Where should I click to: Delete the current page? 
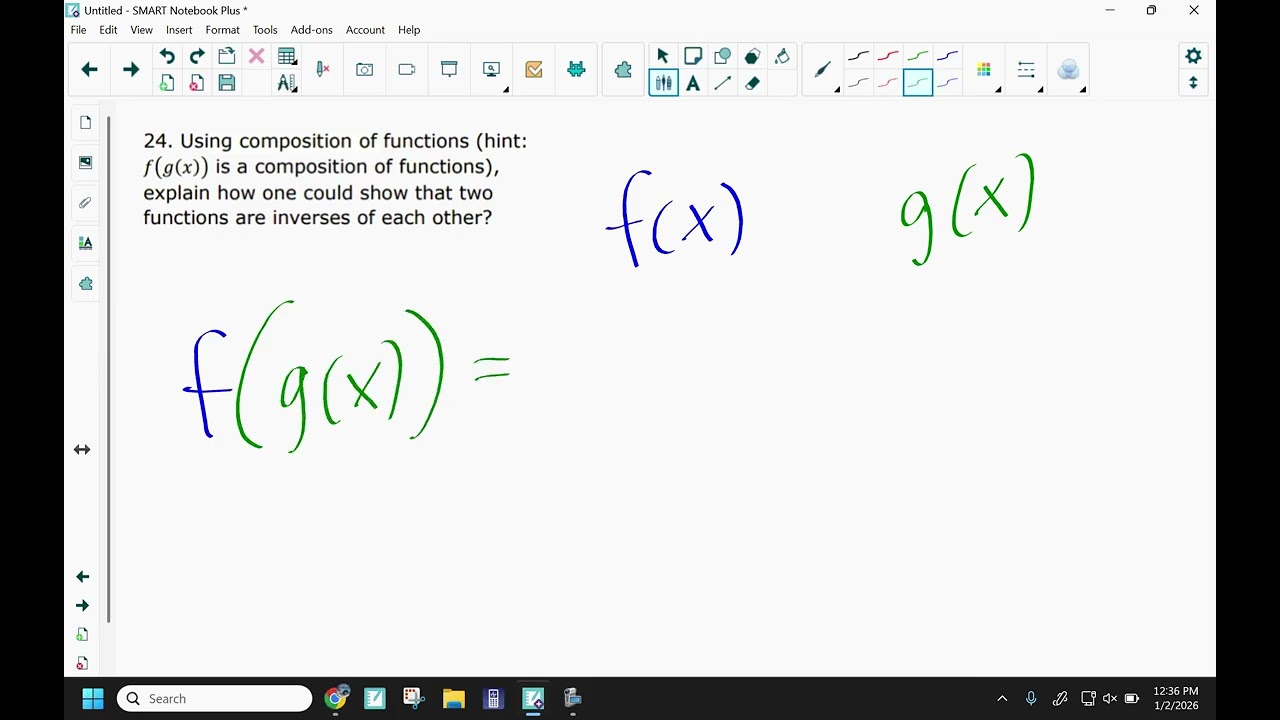(x=197, y=83)
